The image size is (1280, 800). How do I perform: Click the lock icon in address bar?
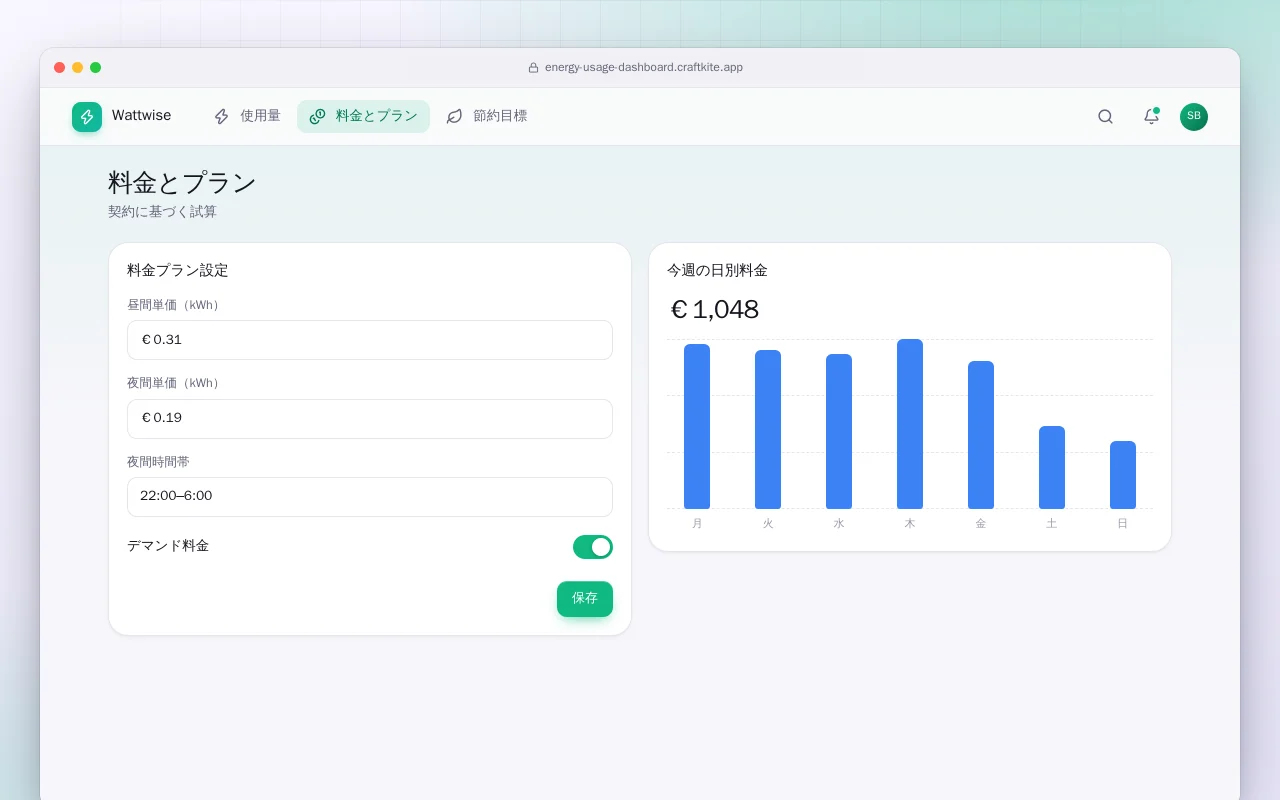click(x=534, y=68)
